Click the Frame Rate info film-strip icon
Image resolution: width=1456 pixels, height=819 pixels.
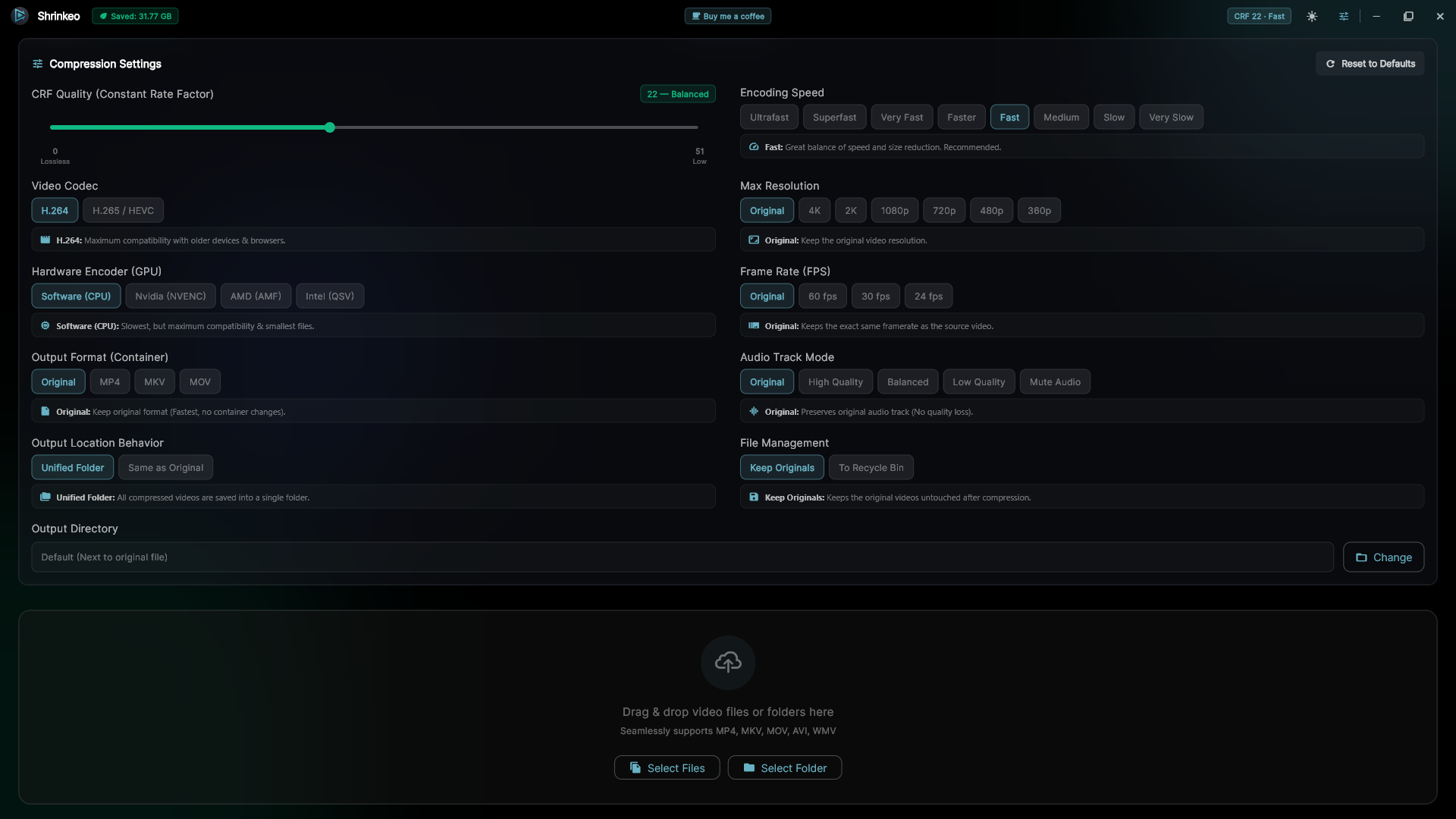click(754, 325)
